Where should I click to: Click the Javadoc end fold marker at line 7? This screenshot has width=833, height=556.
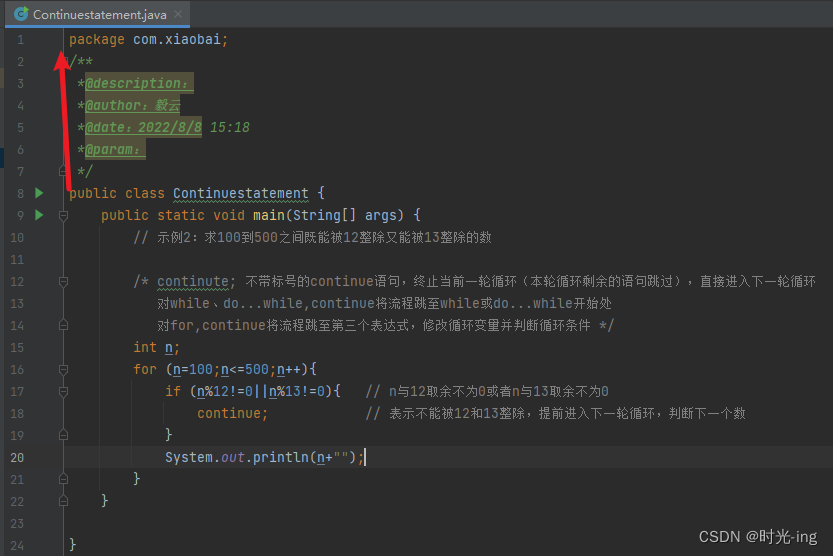pyautogui.click(x=64, y=171)
